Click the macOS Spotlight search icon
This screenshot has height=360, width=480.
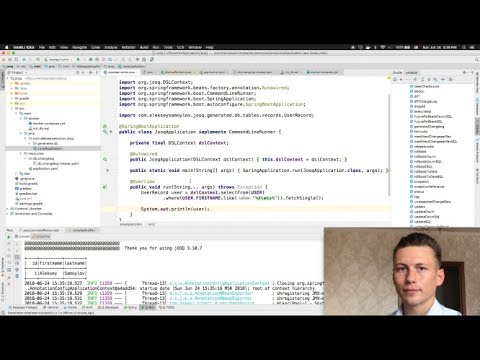[x=465, y=47]
